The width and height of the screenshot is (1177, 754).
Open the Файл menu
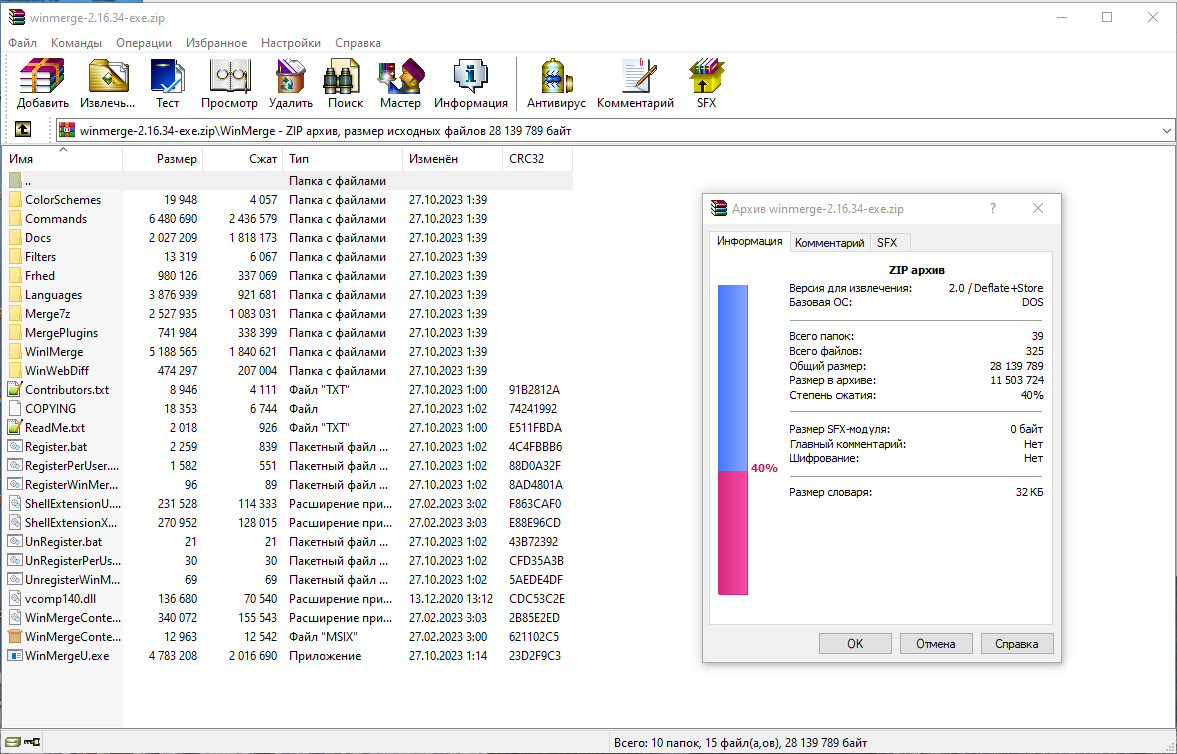point(23,43)
